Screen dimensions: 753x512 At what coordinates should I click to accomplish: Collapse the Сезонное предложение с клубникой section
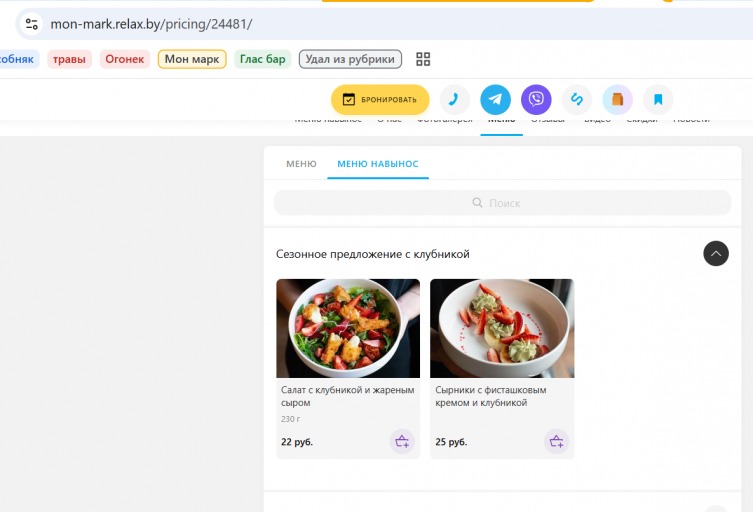(716, 254)
